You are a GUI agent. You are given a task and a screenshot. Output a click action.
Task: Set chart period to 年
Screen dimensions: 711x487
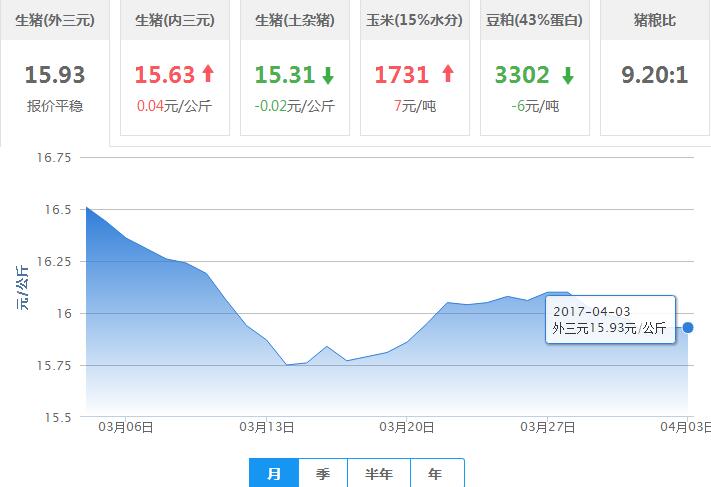[434, 474]
